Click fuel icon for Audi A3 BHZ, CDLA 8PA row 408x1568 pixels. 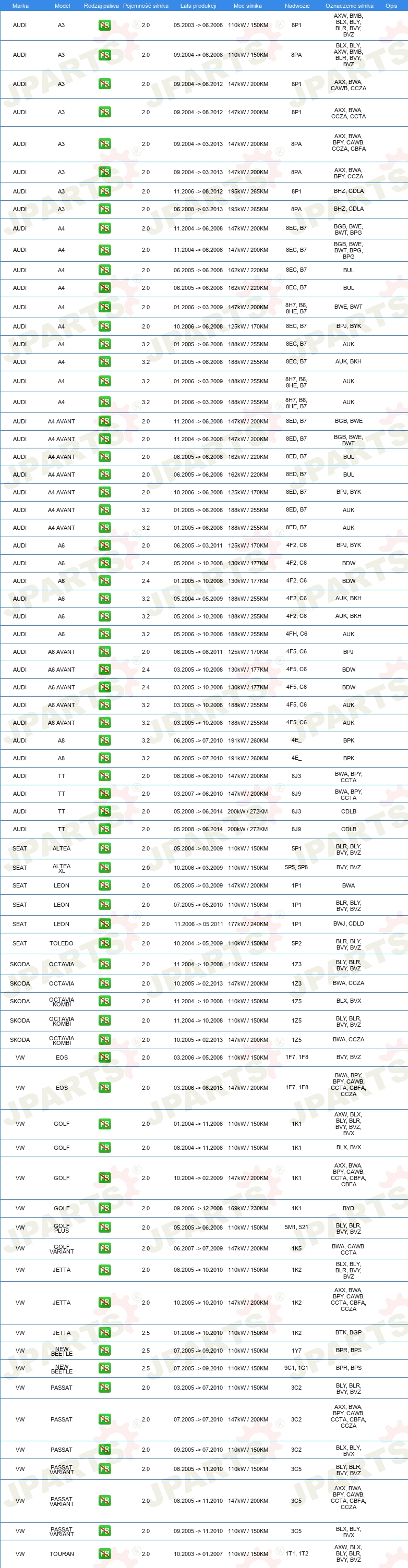[105, 210]
